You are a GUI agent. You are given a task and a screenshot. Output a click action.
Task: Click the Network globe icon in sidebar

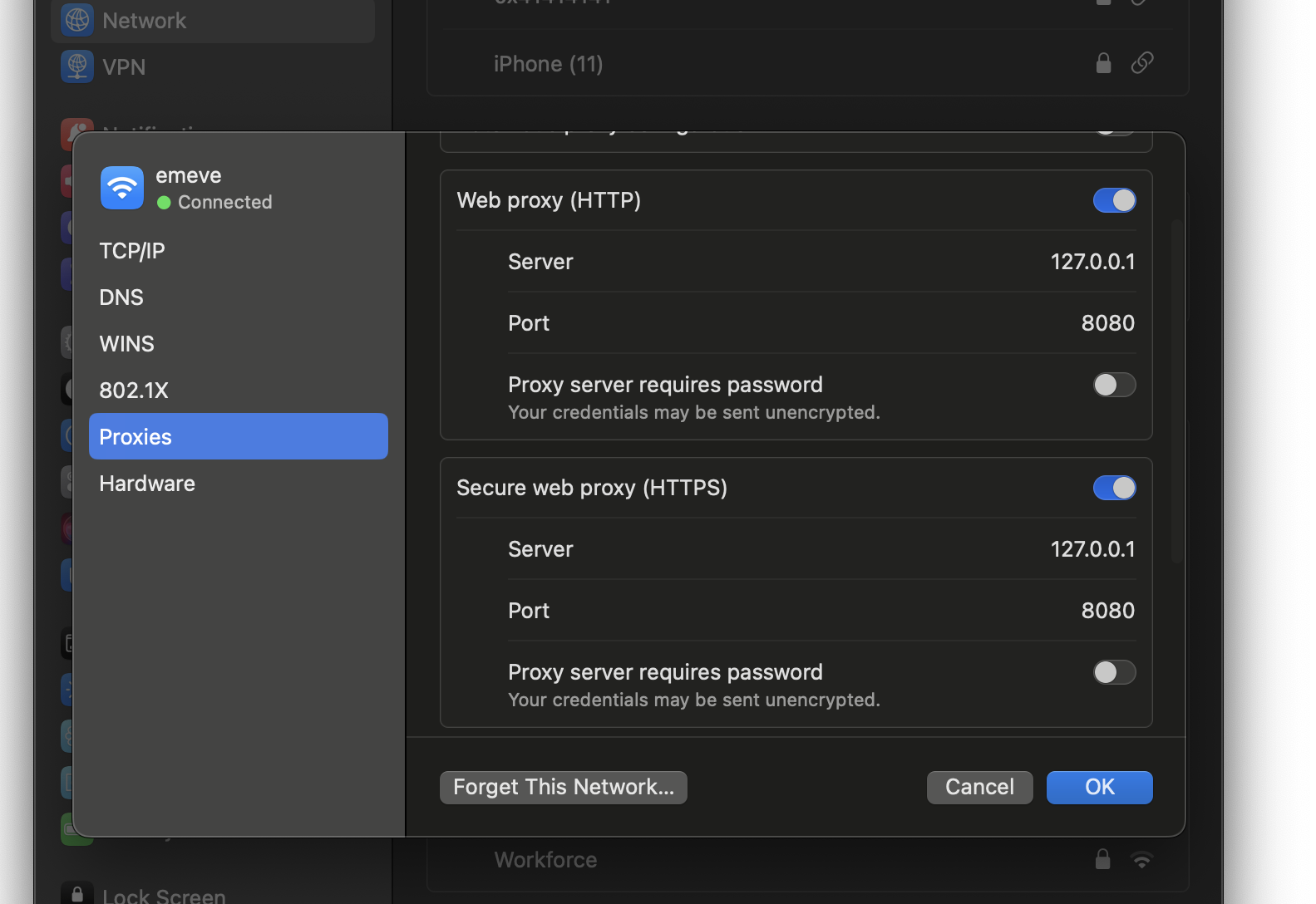(77, 20)
